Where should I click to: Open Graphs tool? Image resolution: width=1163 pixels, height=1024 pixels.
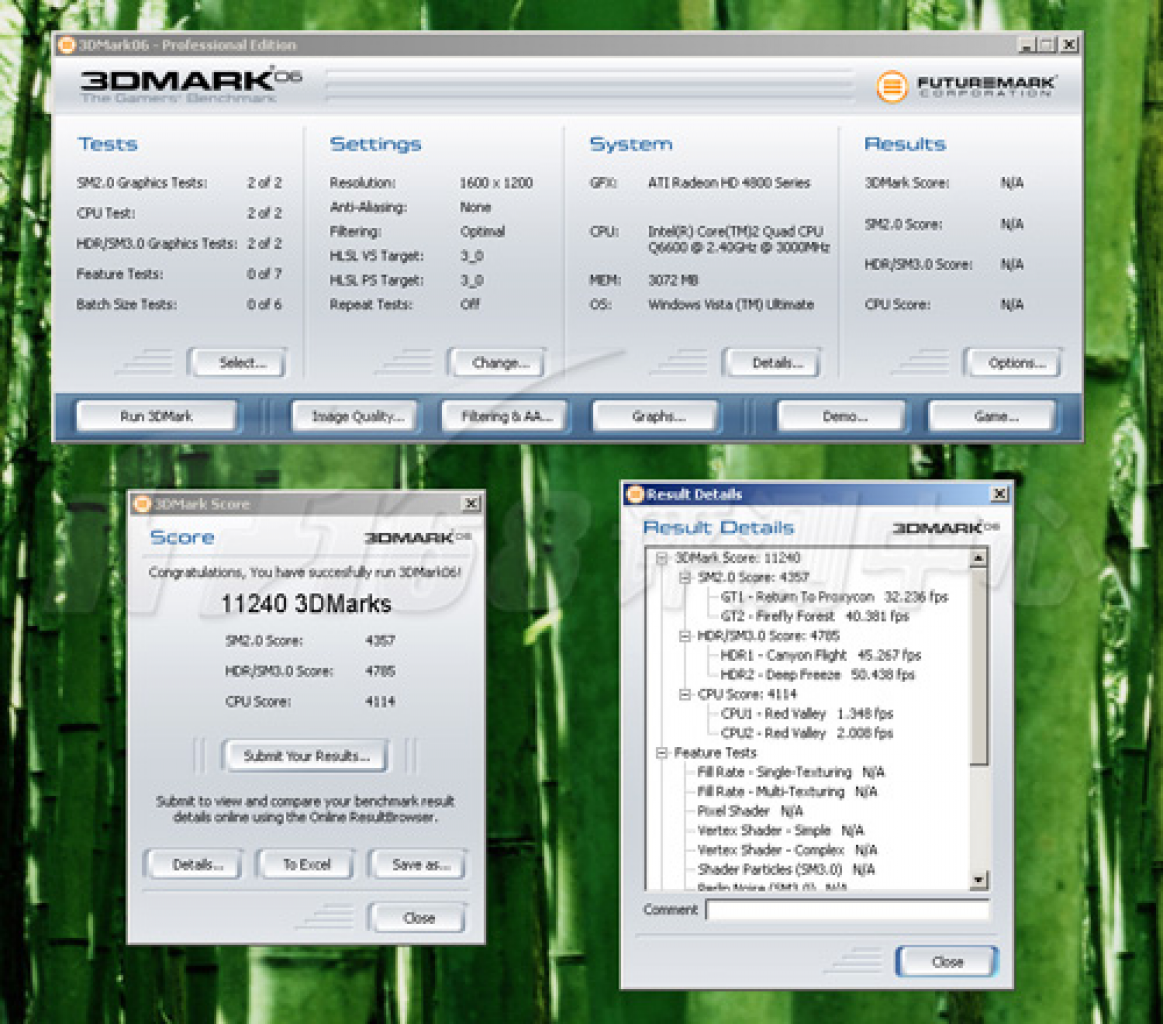pos(656,416)
